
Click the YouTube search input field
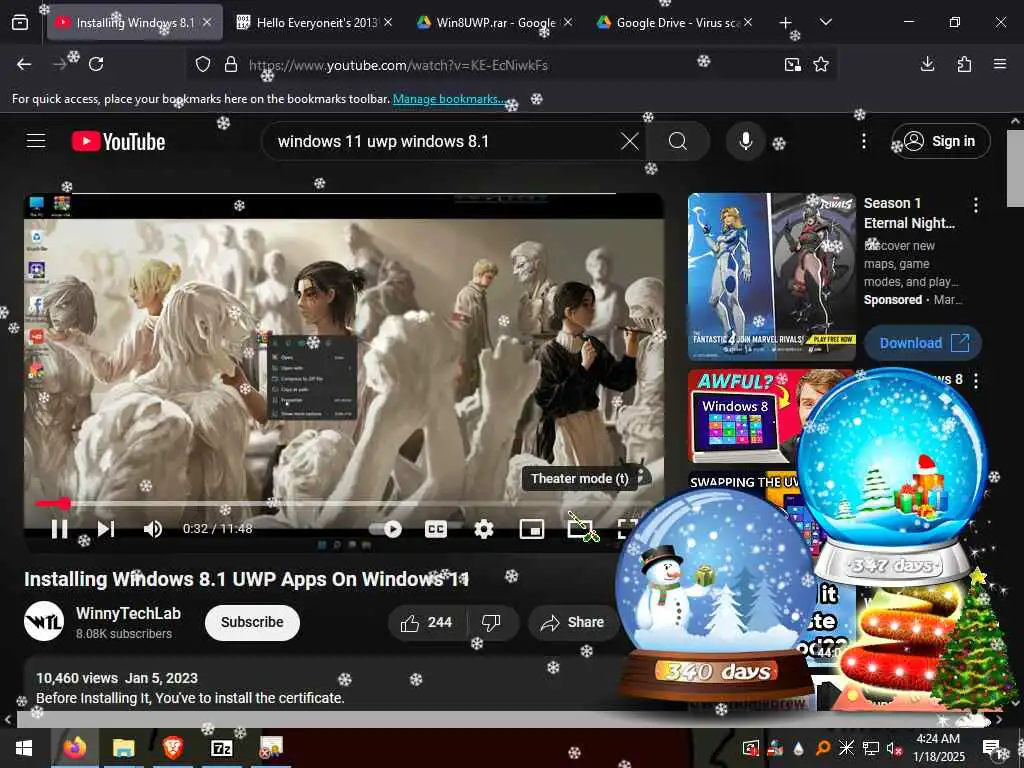click(444, 141)
